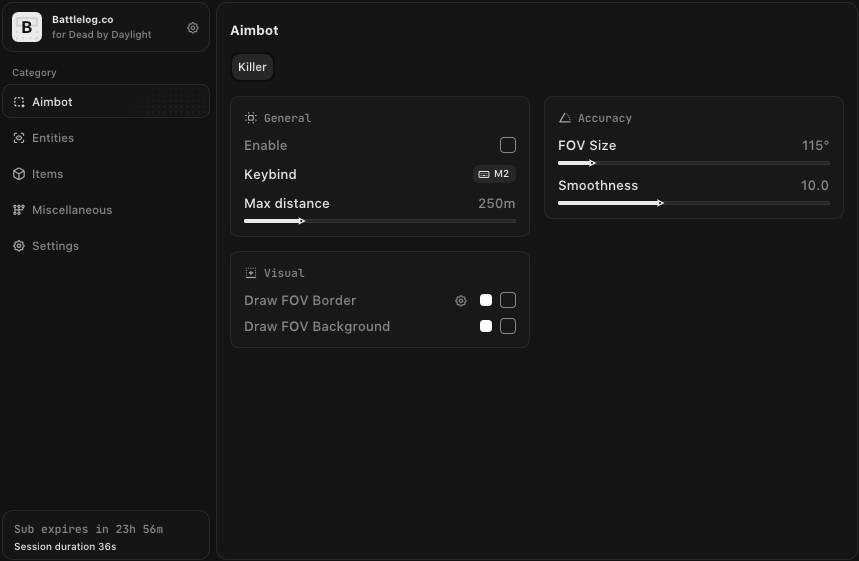Click the Items cube icon

[19, 174]
